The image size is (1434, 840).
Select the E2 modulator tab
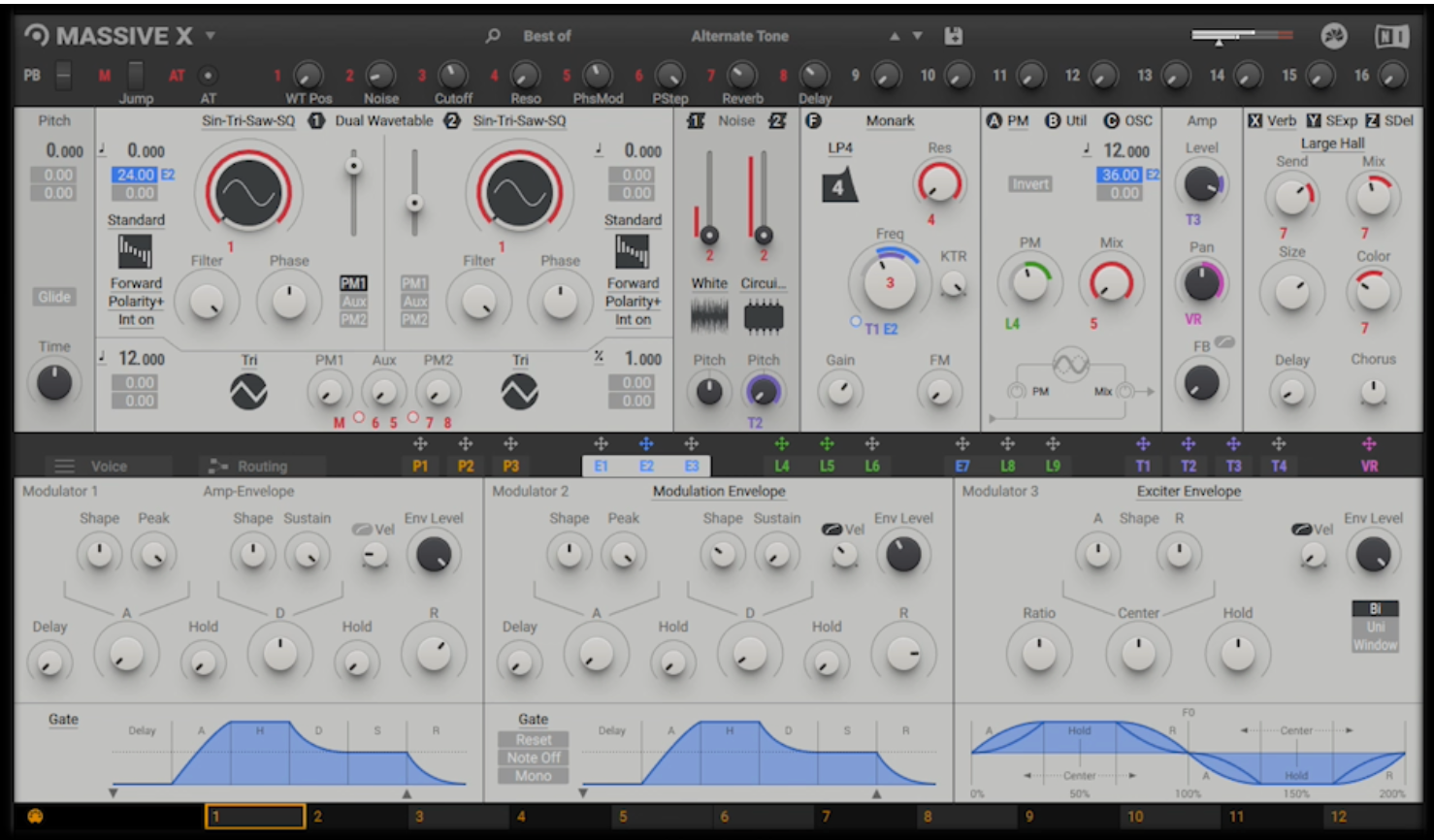point(645,466)
